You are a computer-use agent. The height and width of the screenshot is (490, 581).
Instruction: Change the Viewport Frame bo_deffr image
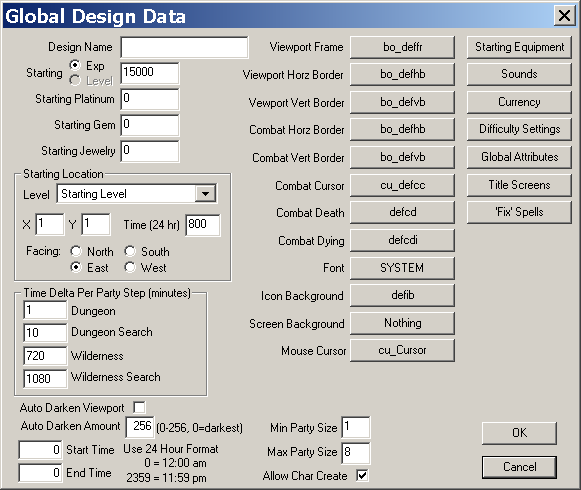click(402, 47)
